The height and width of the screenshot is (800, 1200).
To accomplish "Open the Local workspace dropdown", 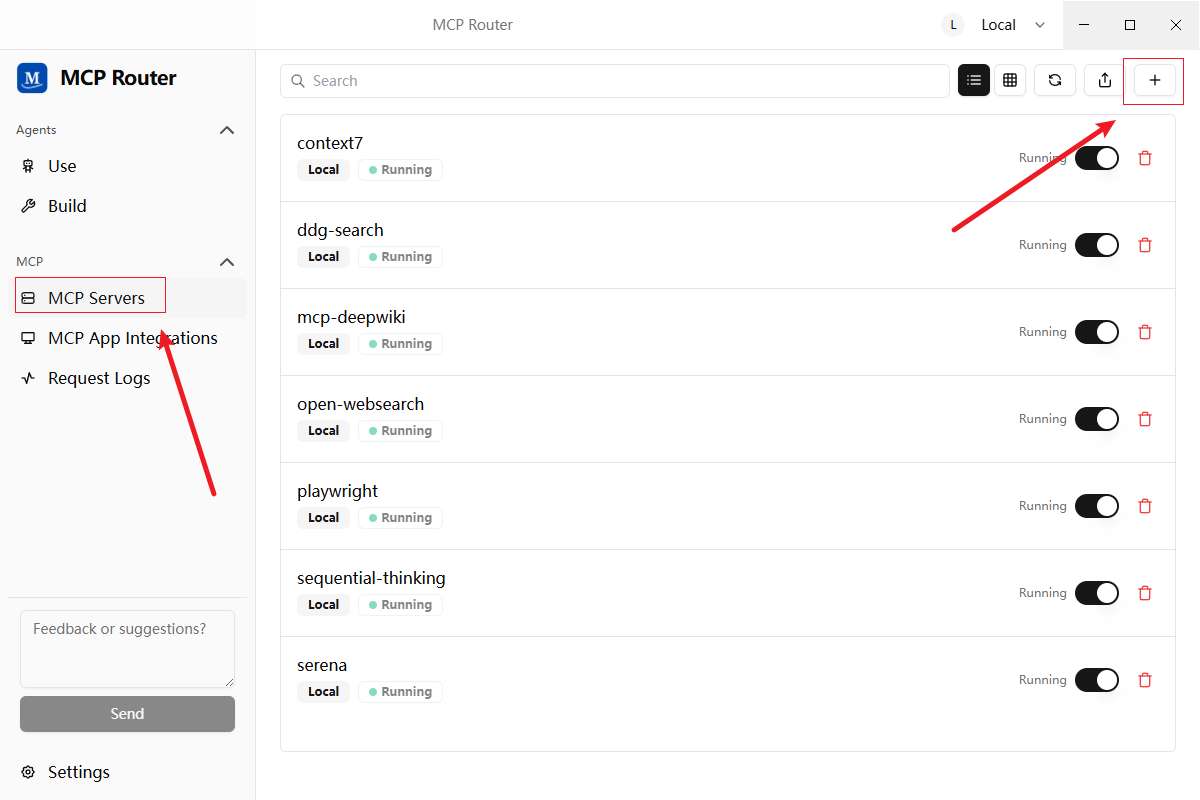I will pos(995,25).
